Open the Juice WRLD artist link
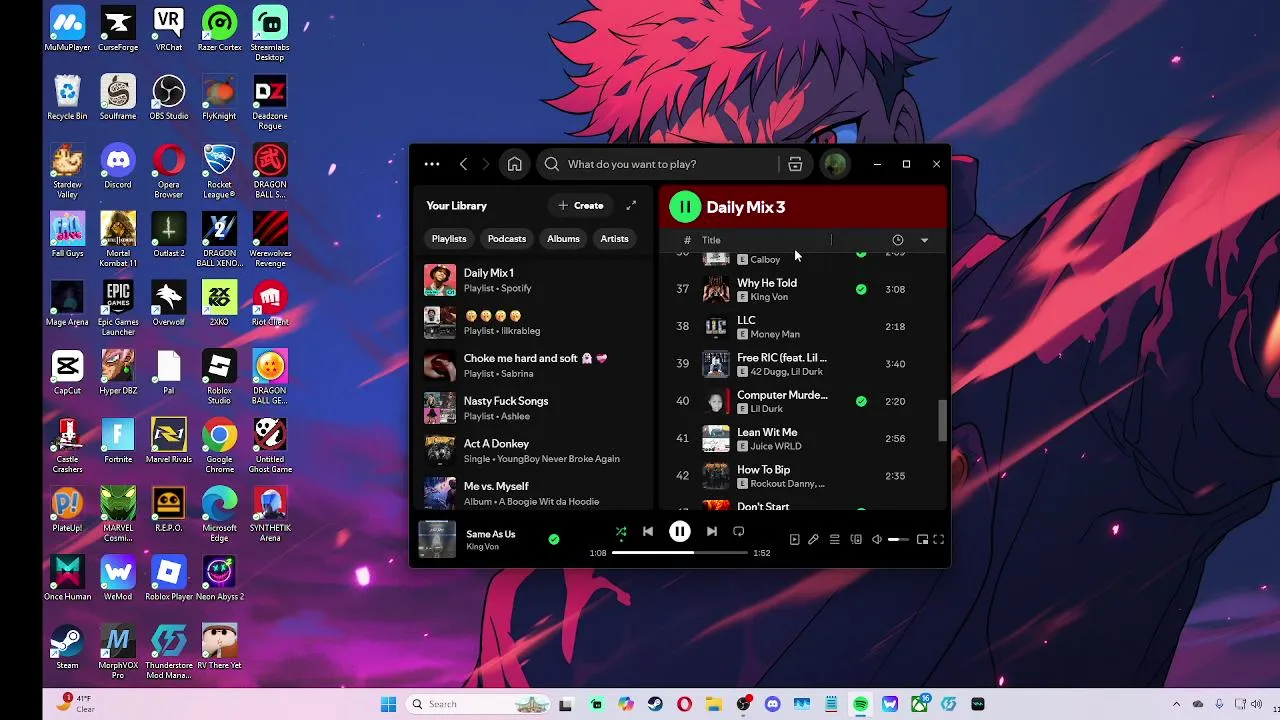 point(775,446)
